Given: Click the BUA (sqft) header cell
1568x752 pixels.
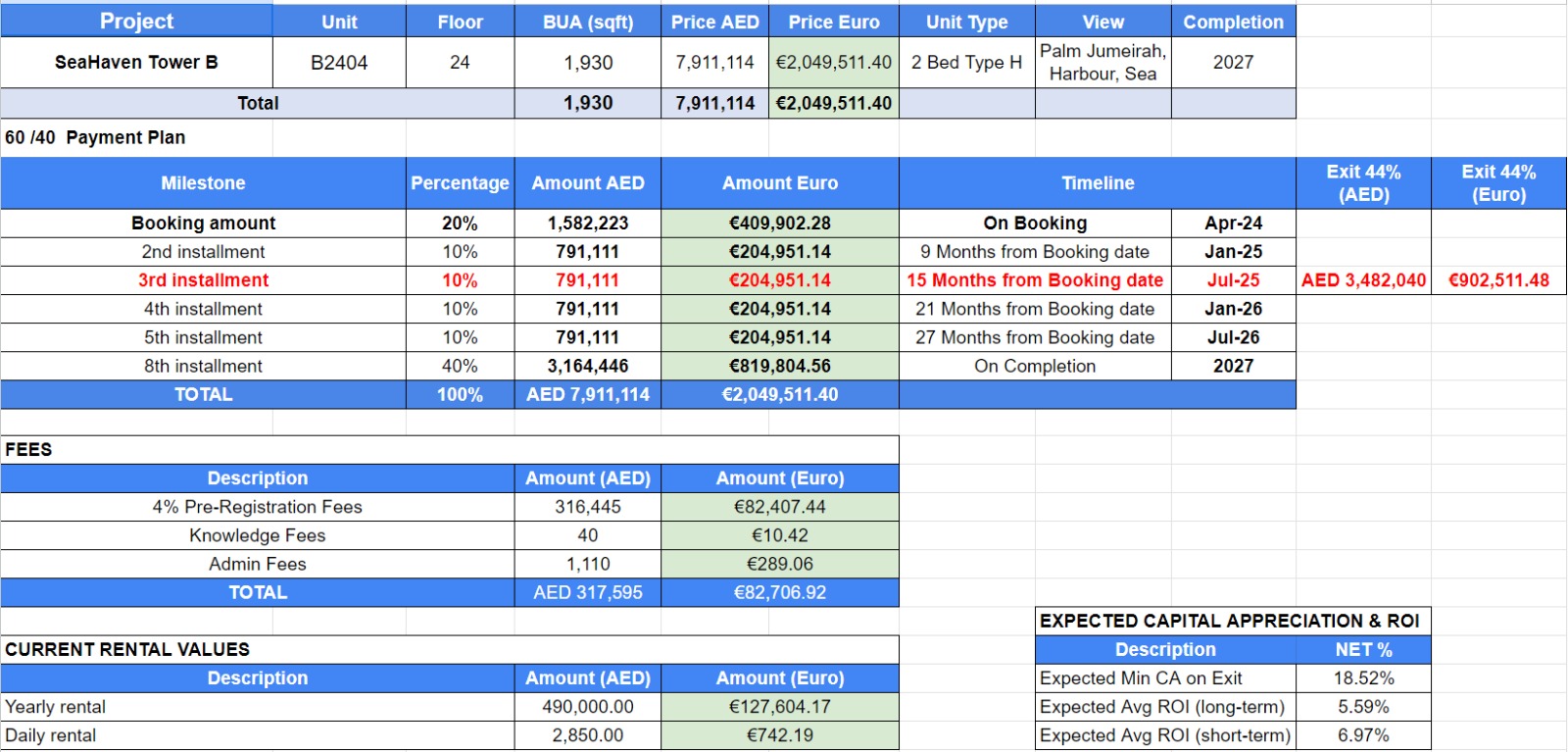Looking at the screenshot, I should click(x=588, y=22).
